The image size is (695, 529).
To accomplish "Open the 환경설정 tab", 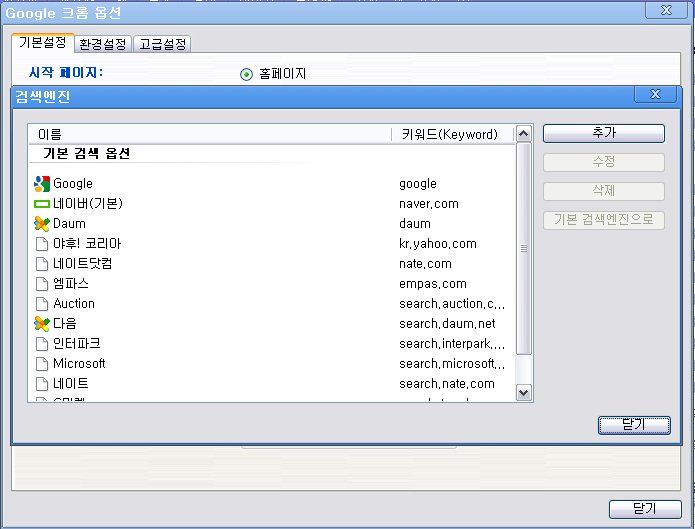I will click(x=103, y=44).
